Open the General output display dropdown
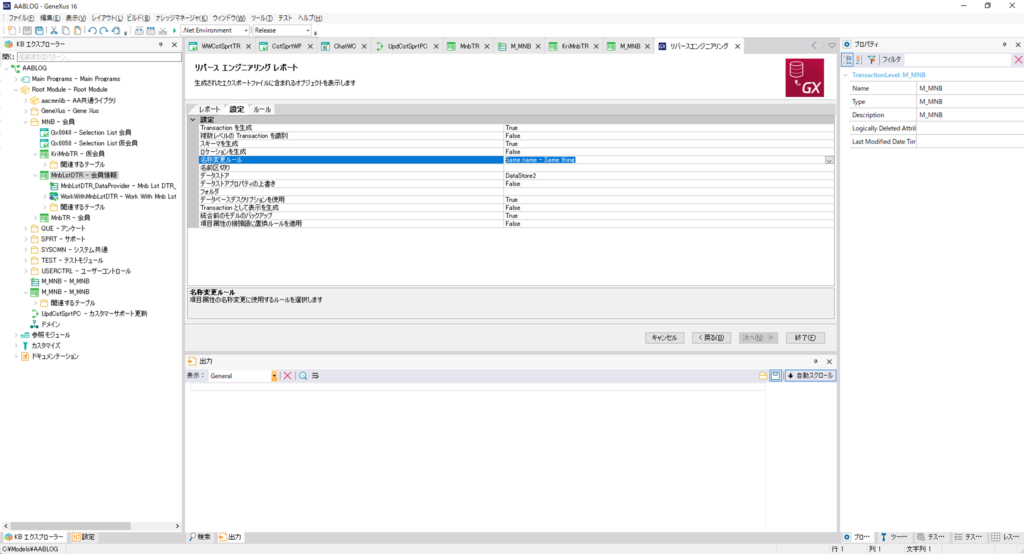This screenshot has height=554, width=1024. tap(274, 376)
